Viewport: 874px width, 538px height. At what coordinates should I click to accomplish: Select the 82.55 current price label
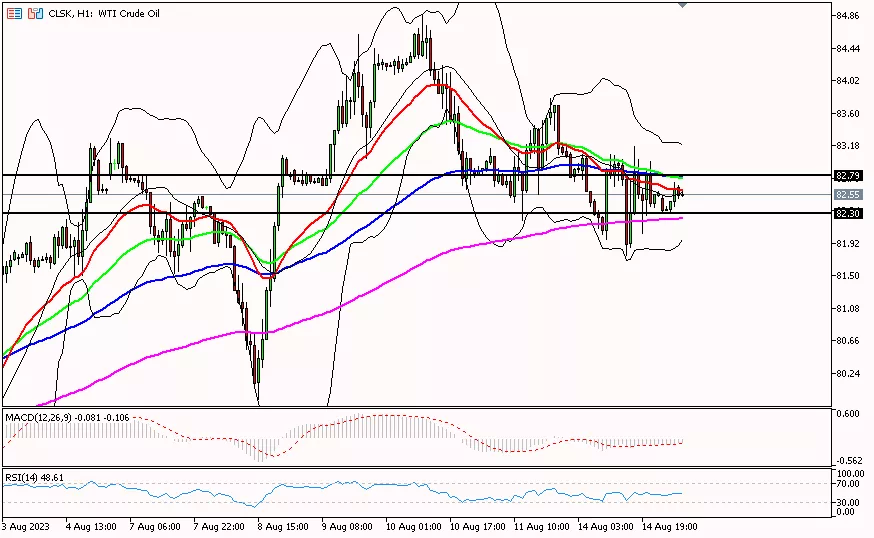848,195
